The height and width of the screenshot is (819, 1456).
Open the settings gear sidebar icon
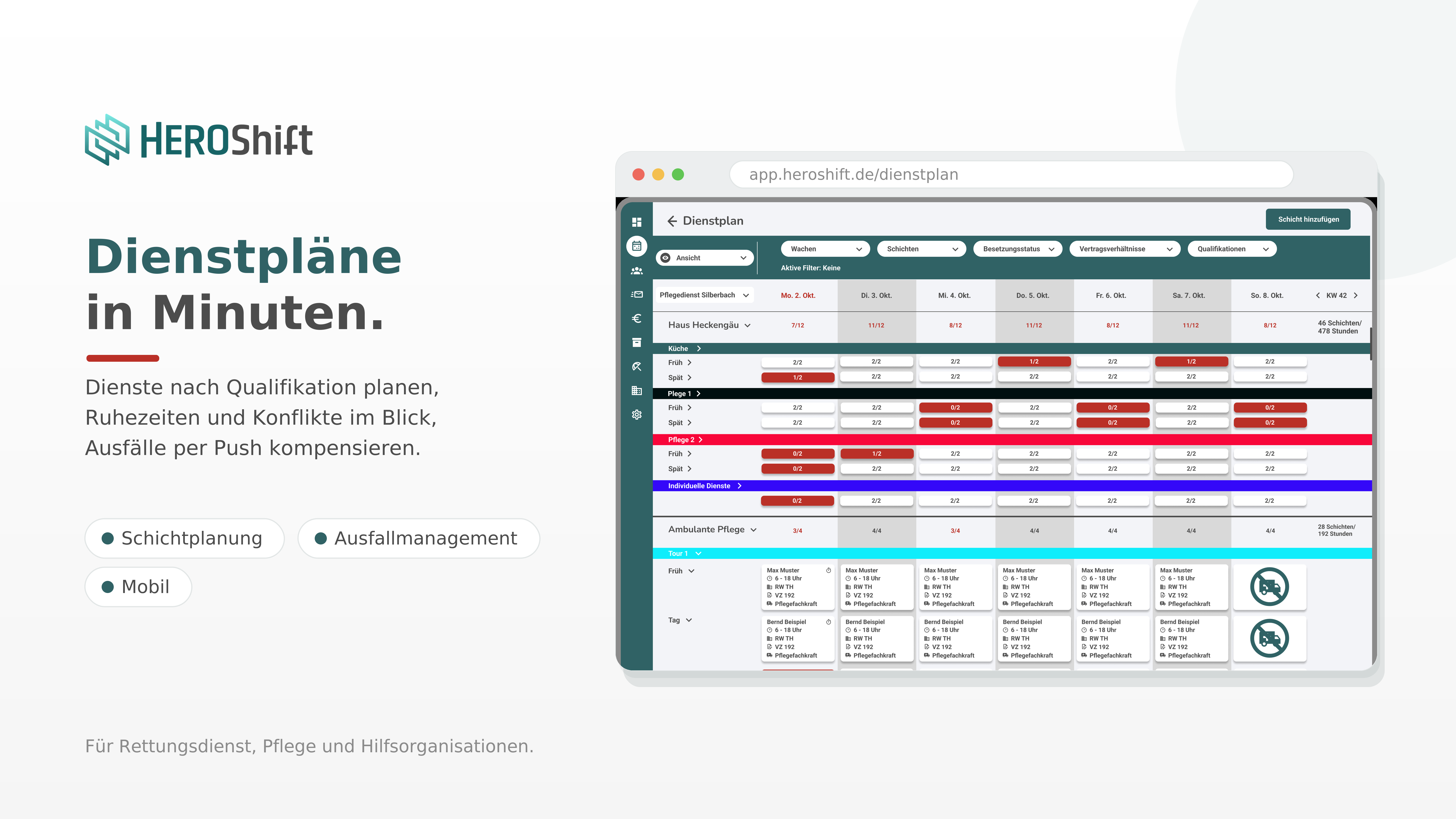(x=636, y=414)
